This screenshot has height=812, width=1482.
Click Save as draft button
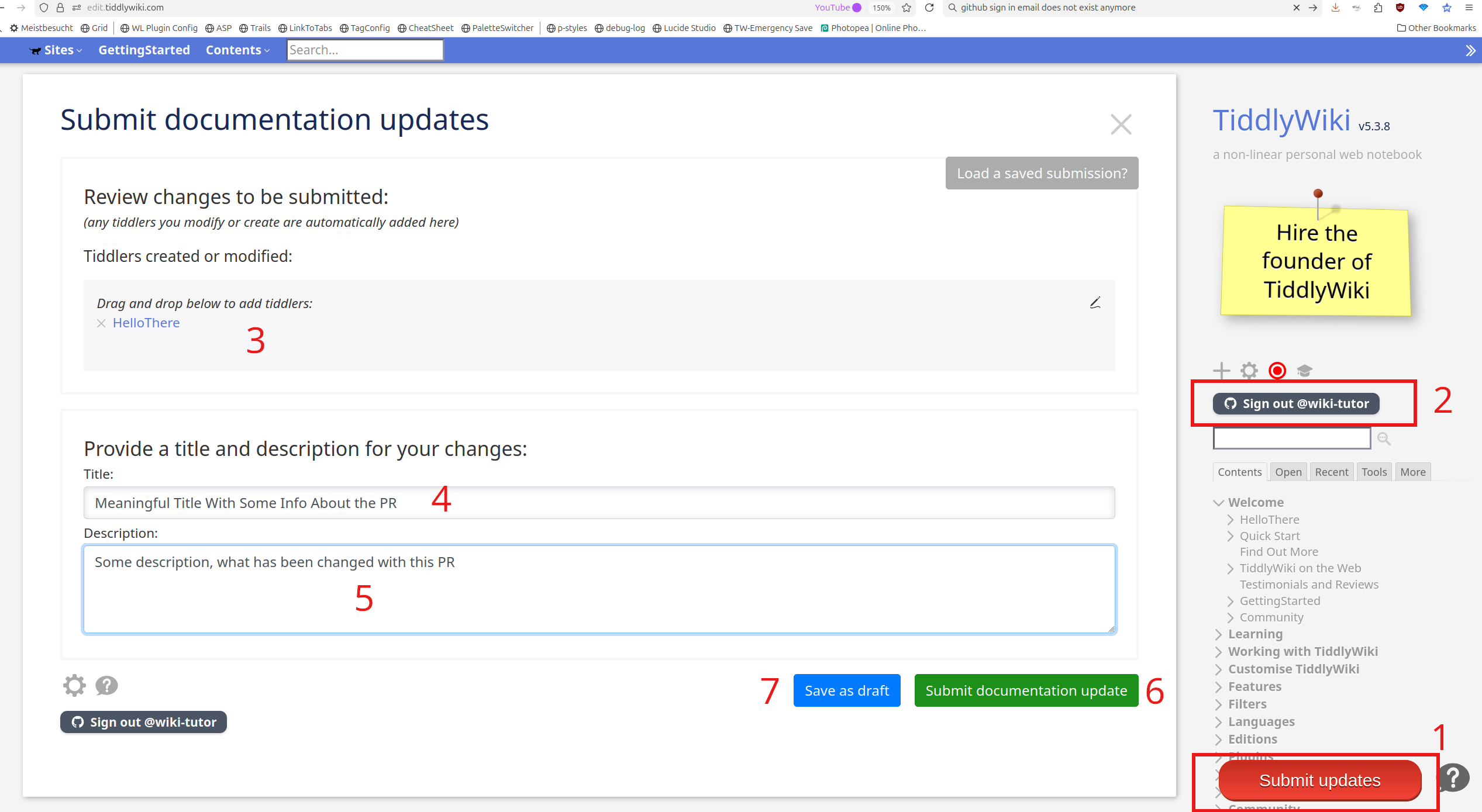(x=846, y=690)
